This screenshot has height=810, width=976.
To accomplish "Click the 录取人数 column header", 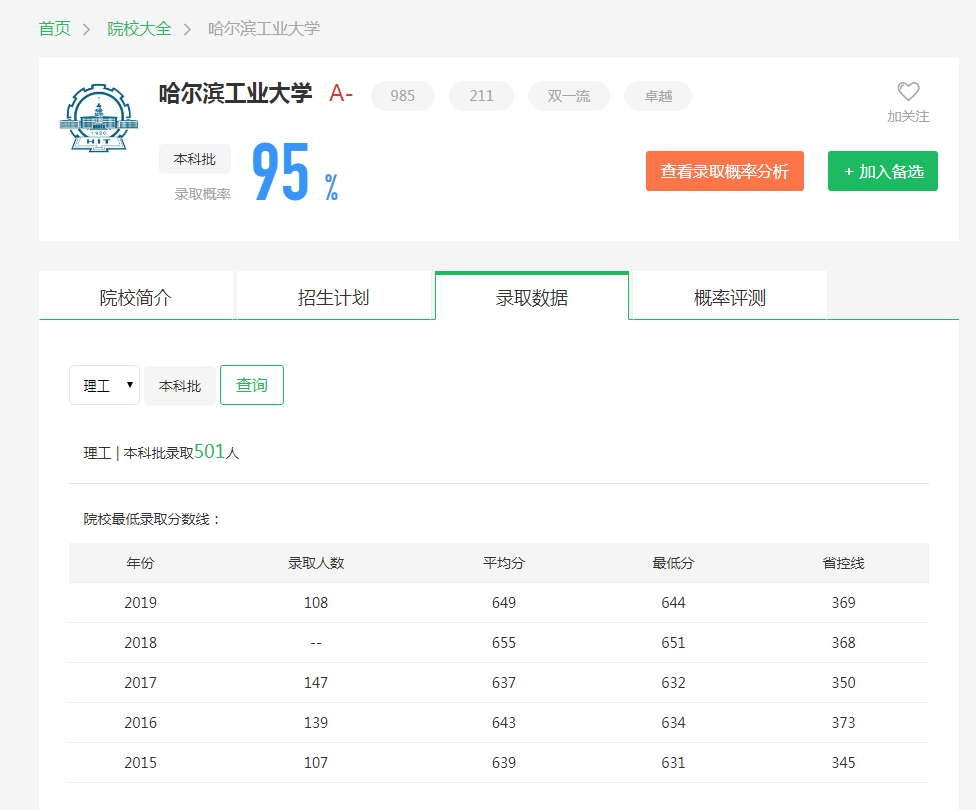I will pyautogui.click(x=316, y=563).
